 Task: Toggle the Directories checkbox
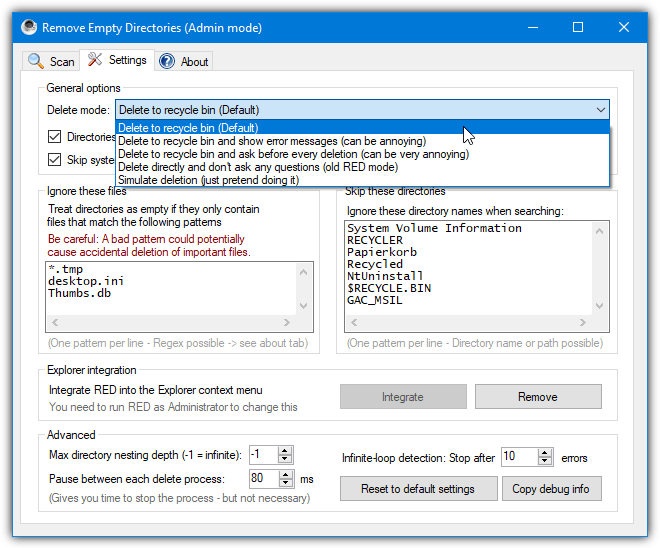click(54, 136)
